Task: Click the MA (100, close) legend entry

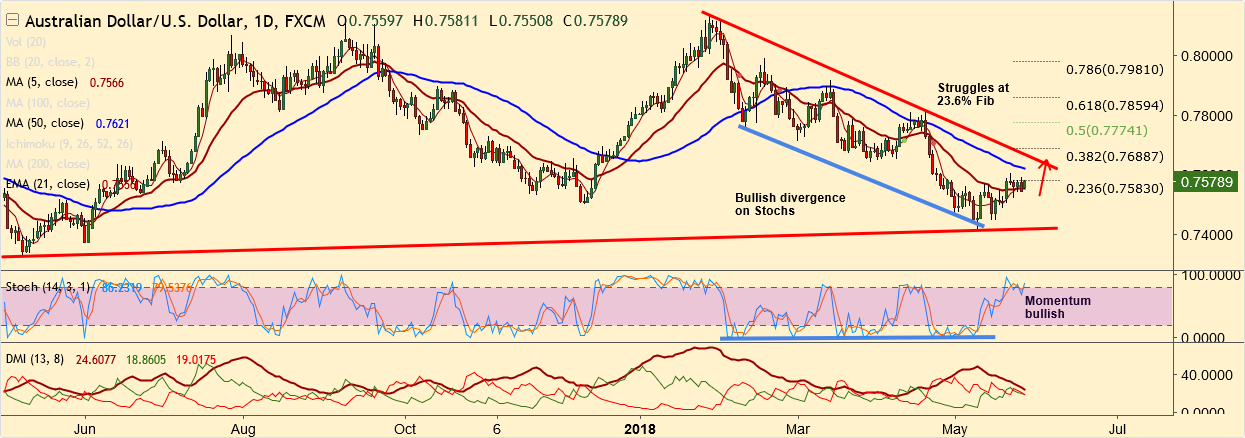Action: 49,102
